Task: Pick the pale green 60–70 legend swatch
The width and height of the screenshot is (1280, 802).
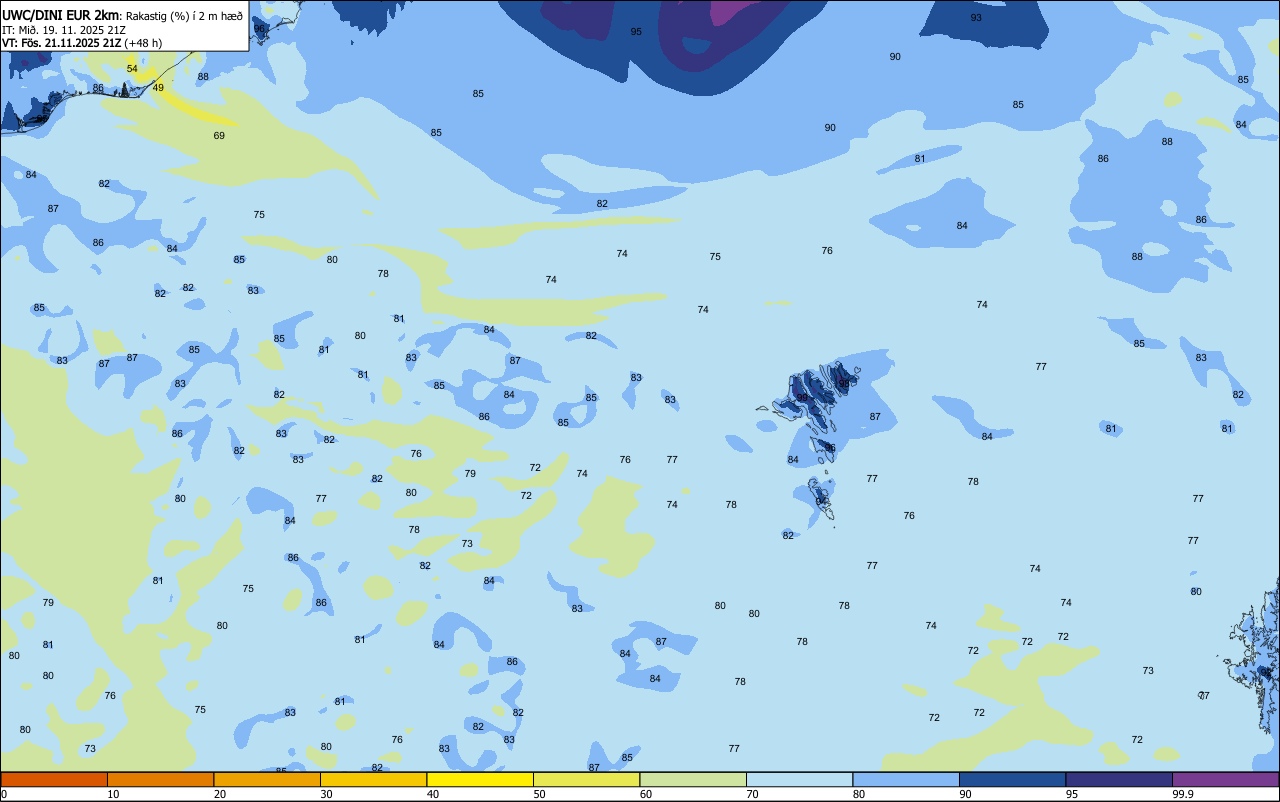Action: tap(693, 779)
